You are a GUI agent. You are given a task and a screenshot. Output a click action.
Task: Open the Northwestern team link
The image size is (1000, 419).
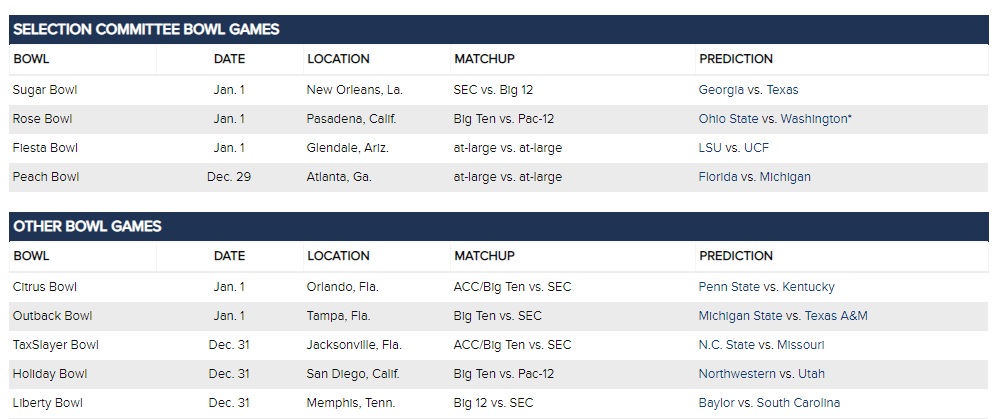736,374
